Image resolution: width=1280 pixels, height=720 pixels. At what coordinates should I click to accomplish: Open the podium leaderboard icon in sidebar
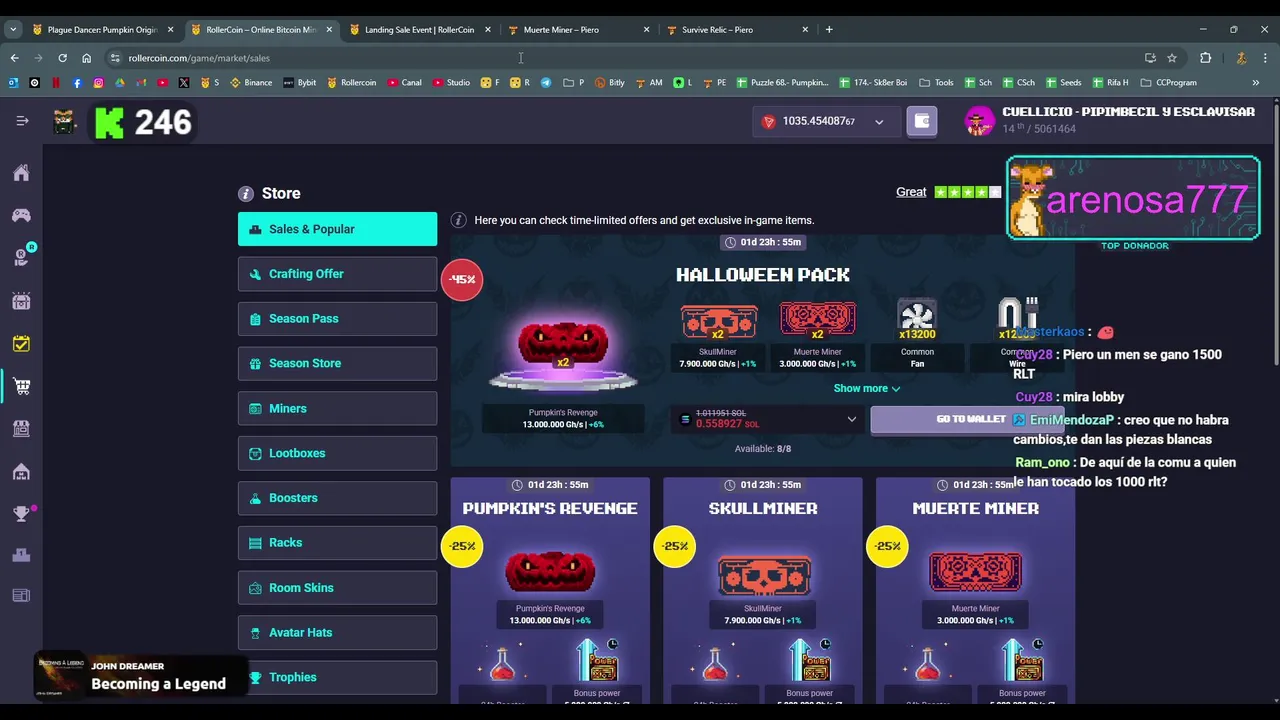(21, 555)
